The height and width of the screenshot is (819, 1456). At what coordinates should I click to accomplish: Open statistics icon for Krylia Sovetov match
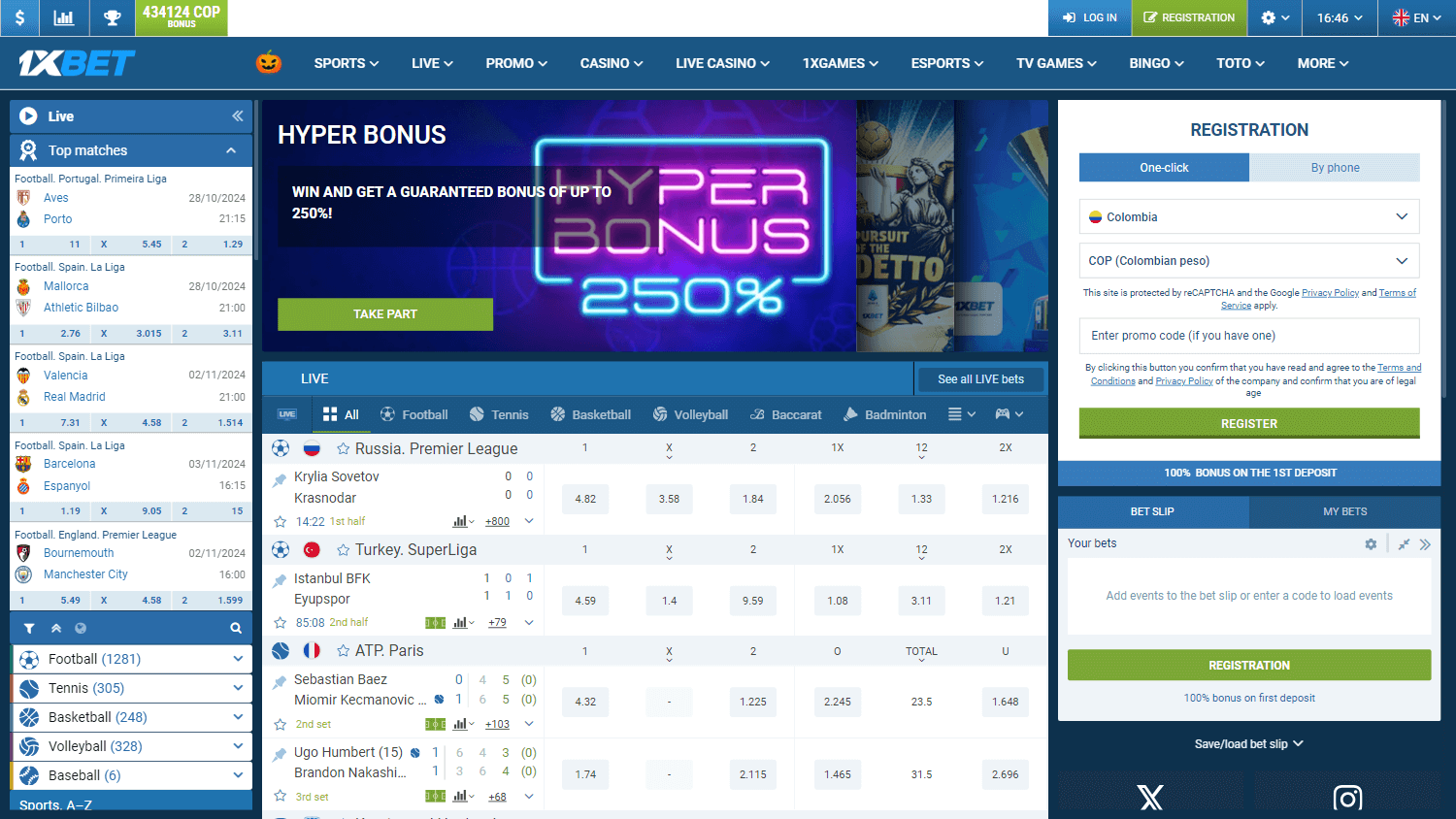(463, 521)
